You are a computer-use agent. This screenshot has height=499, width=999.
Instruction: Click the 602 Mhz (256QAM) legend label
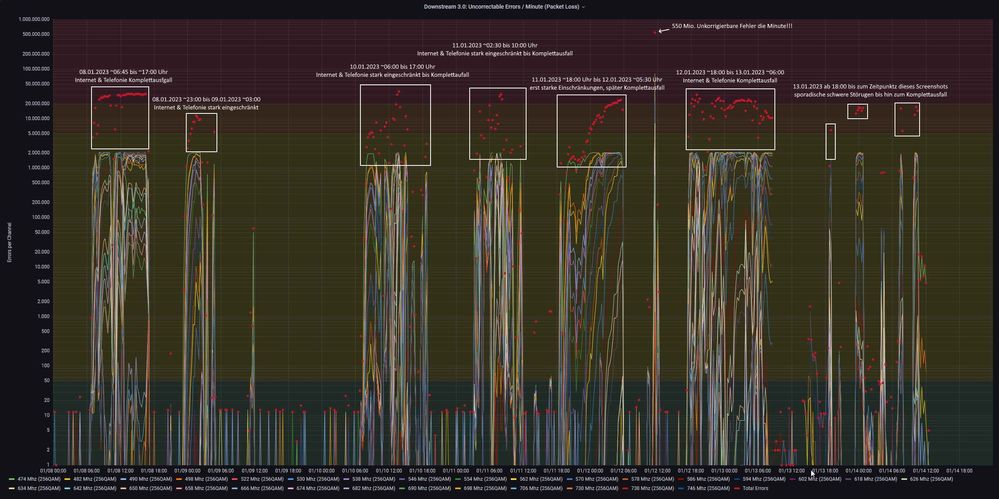(x=820, y=479)
